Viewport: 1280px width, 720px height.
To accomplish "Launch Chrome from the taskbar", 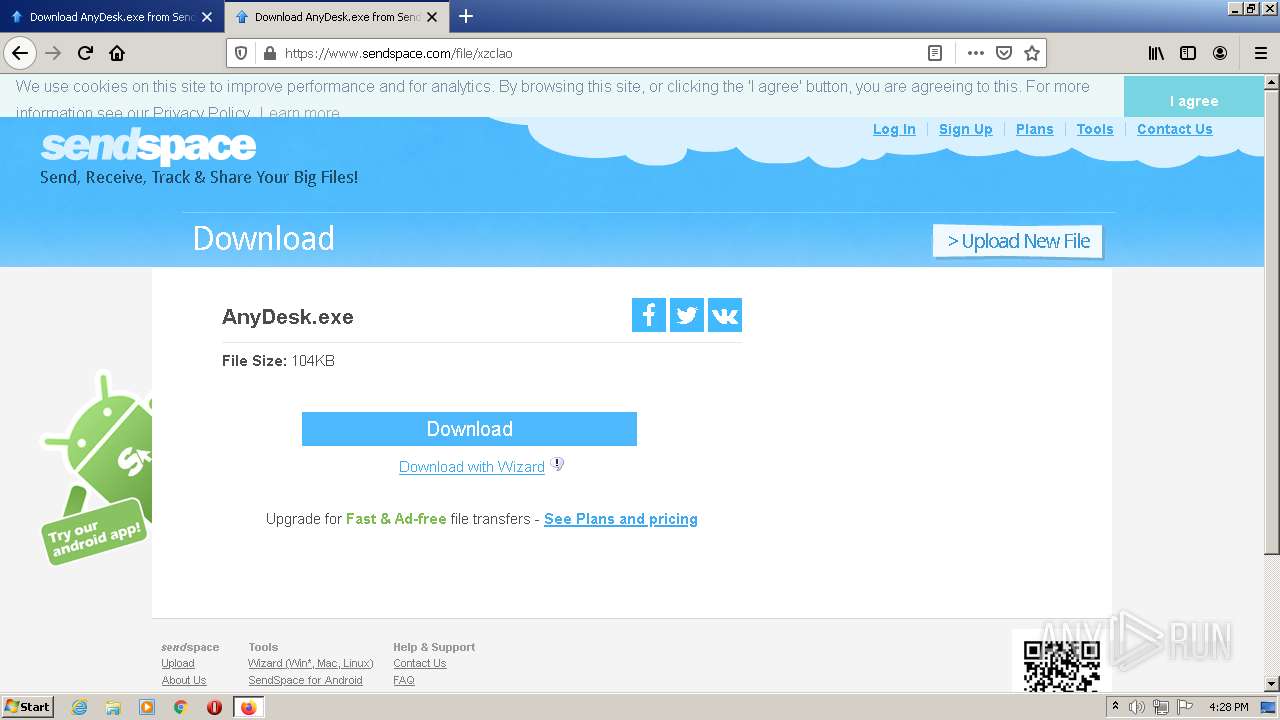I will point(181,707).
